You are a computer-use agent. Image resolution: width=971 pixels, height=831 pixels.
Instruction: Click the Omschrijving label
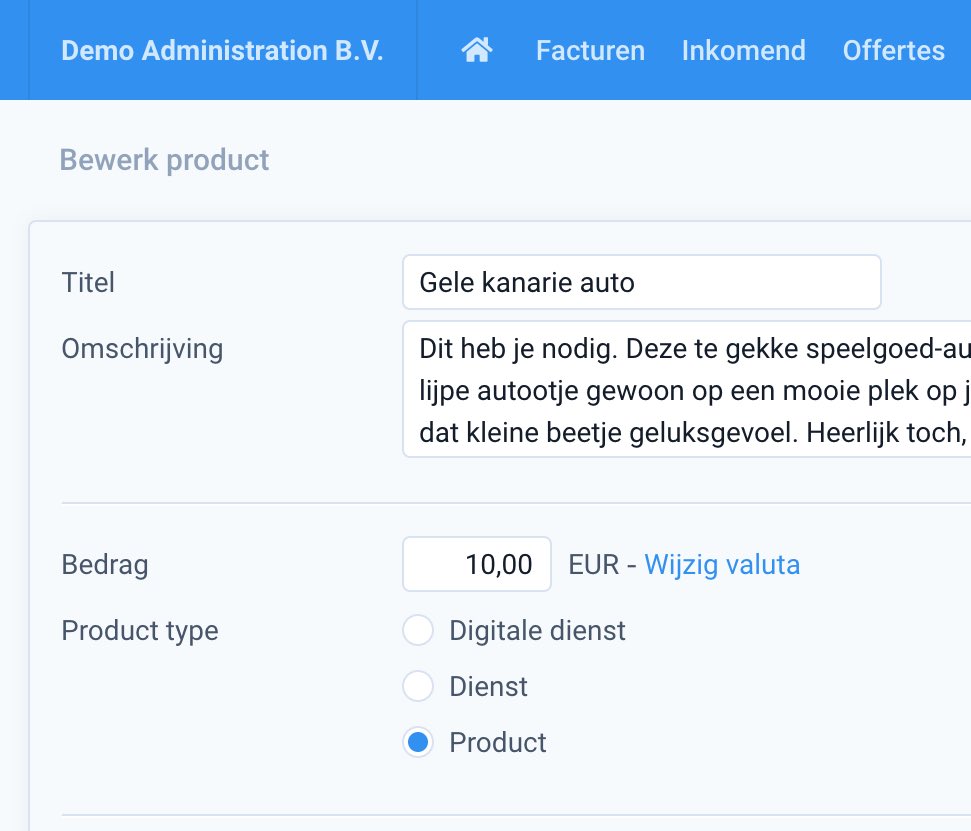(x=142, y=349)
